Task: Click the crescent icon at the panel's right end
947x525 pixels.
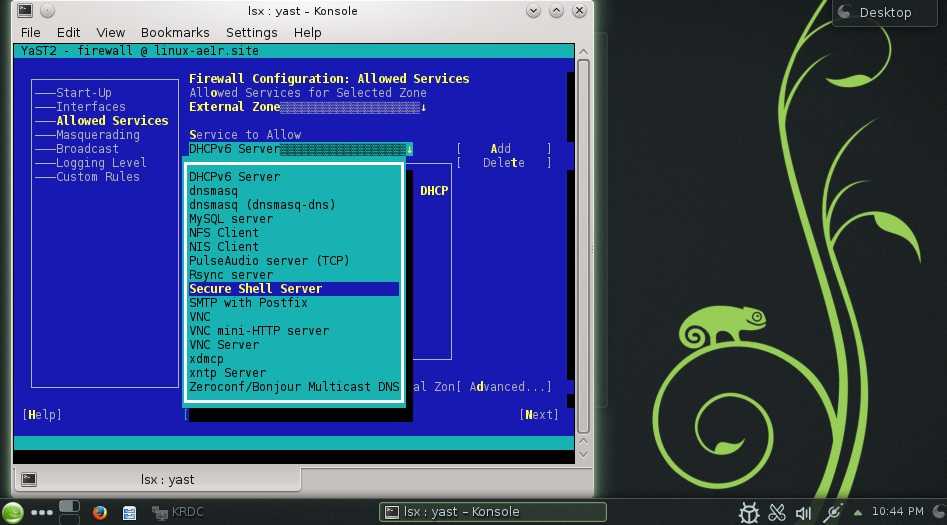Action: click(939, 512)
